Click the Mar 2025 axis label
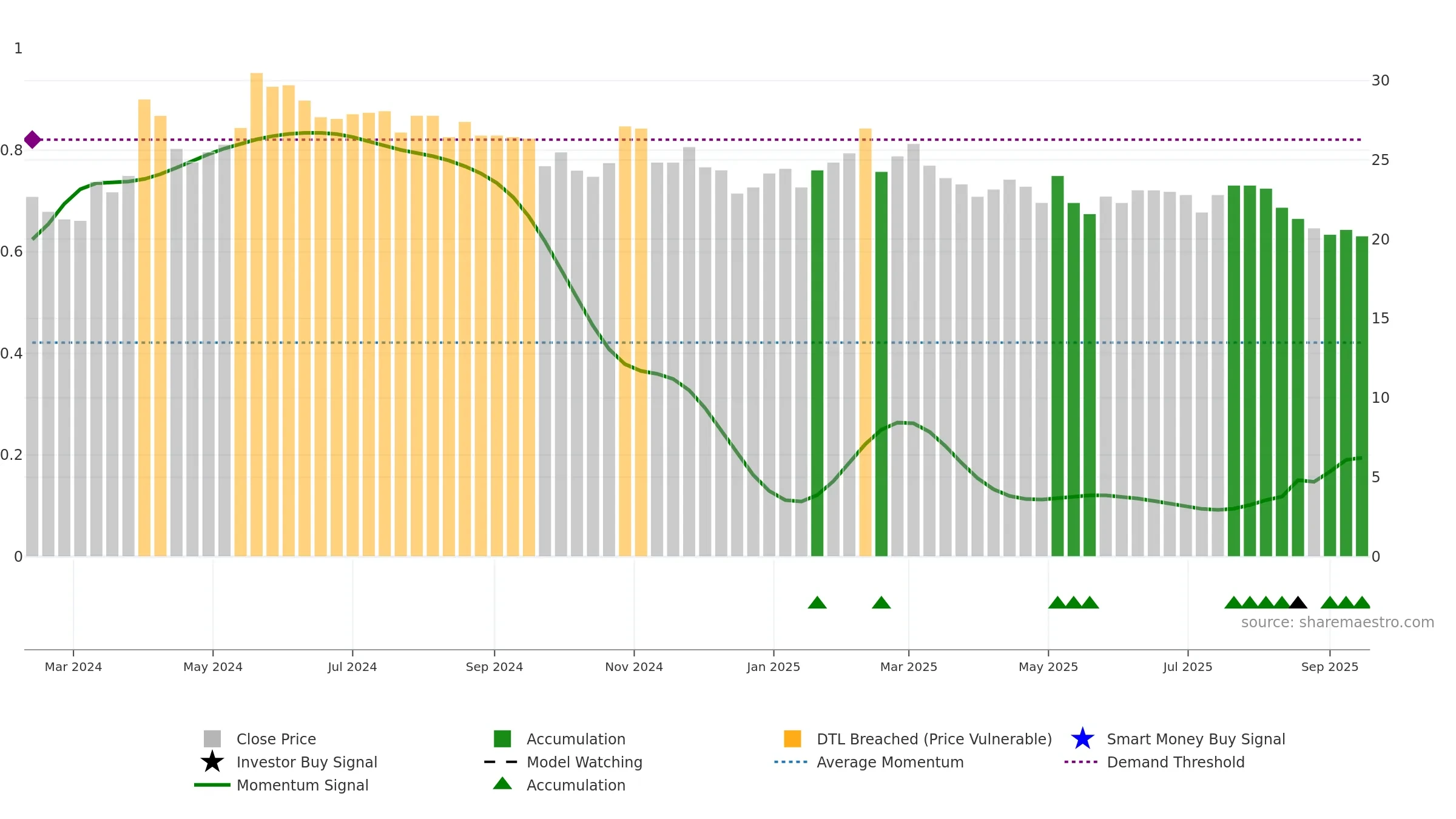This screenshot has height=819, width=1456. (909, 667)
